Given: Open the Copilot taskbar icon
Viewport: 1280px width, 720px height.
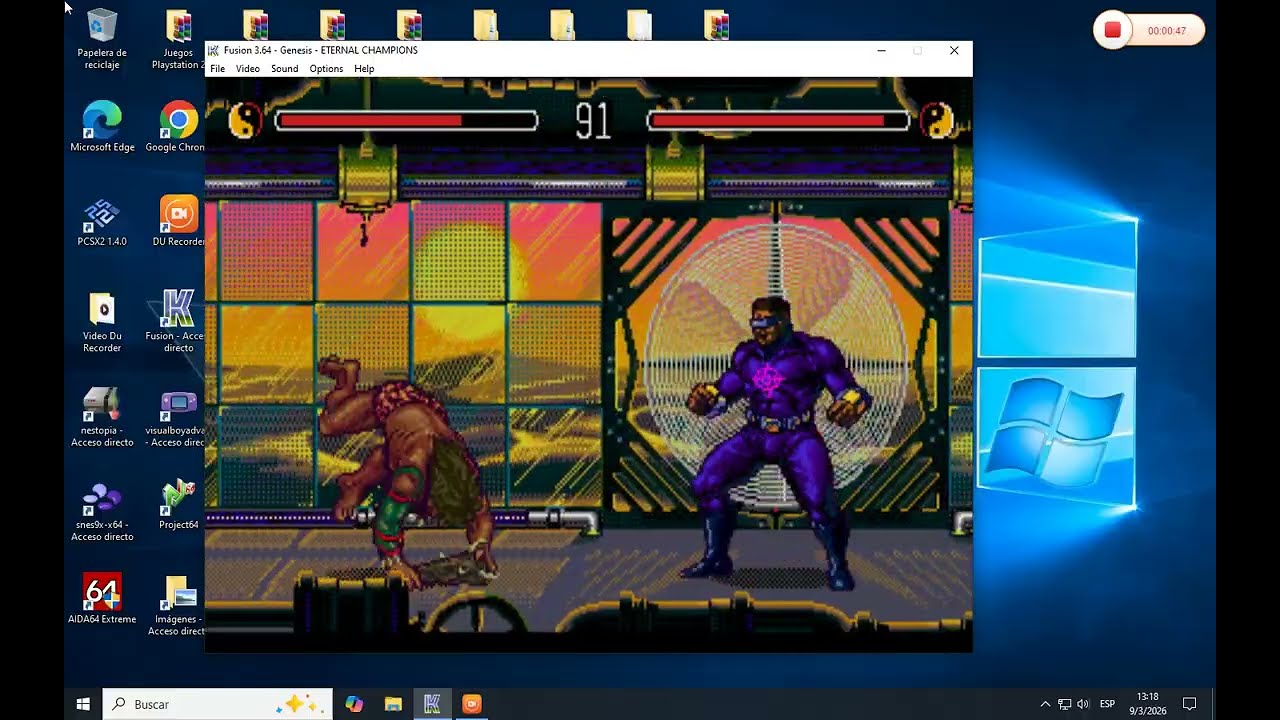Looking at the screenshot, I should (354, 704).
